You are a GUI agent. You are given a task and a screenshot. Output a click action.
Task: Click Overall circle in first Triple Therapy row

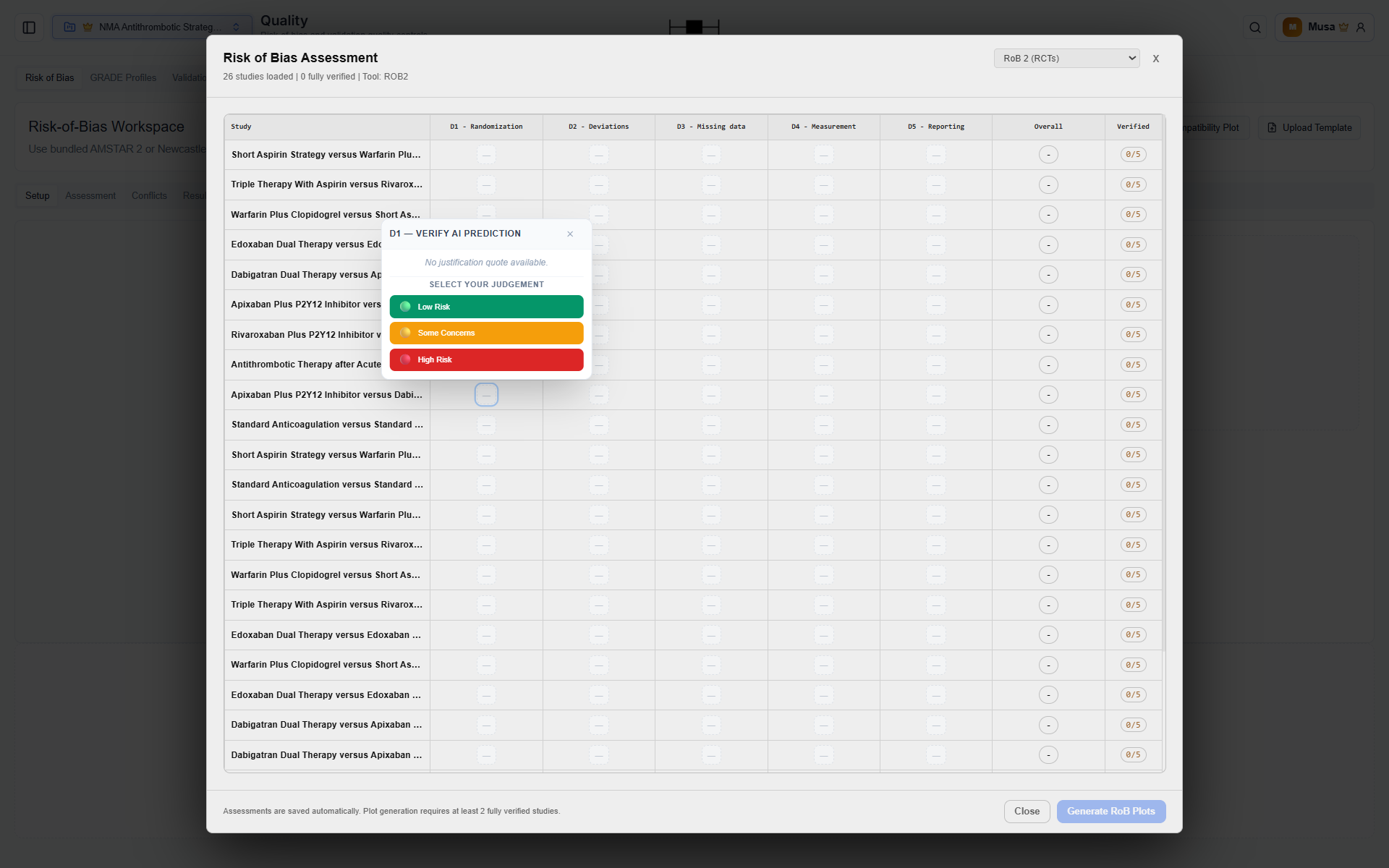(x=1048, y=185)
